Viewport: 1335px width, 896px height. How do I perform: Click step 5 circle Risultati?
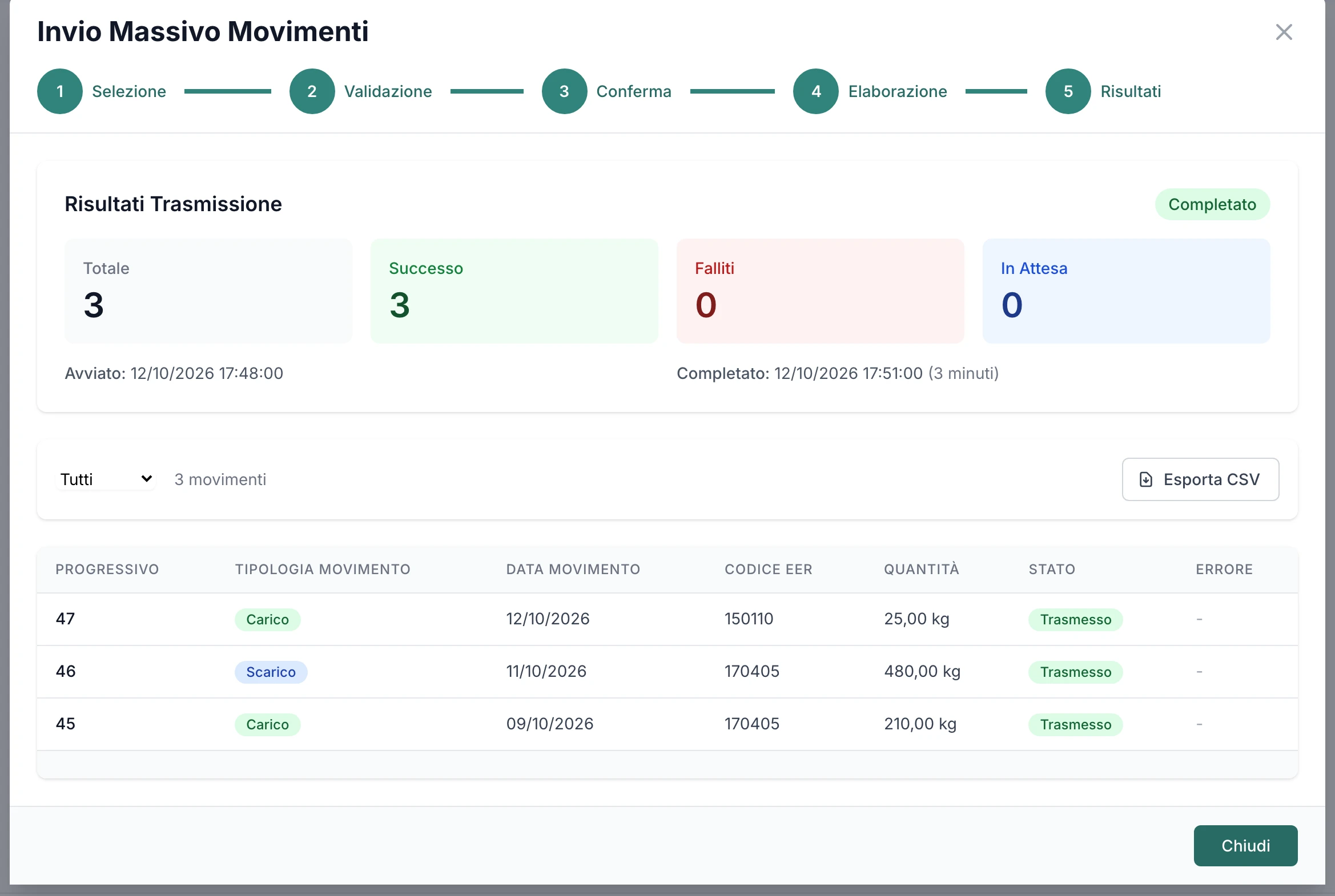point(1068,91)
